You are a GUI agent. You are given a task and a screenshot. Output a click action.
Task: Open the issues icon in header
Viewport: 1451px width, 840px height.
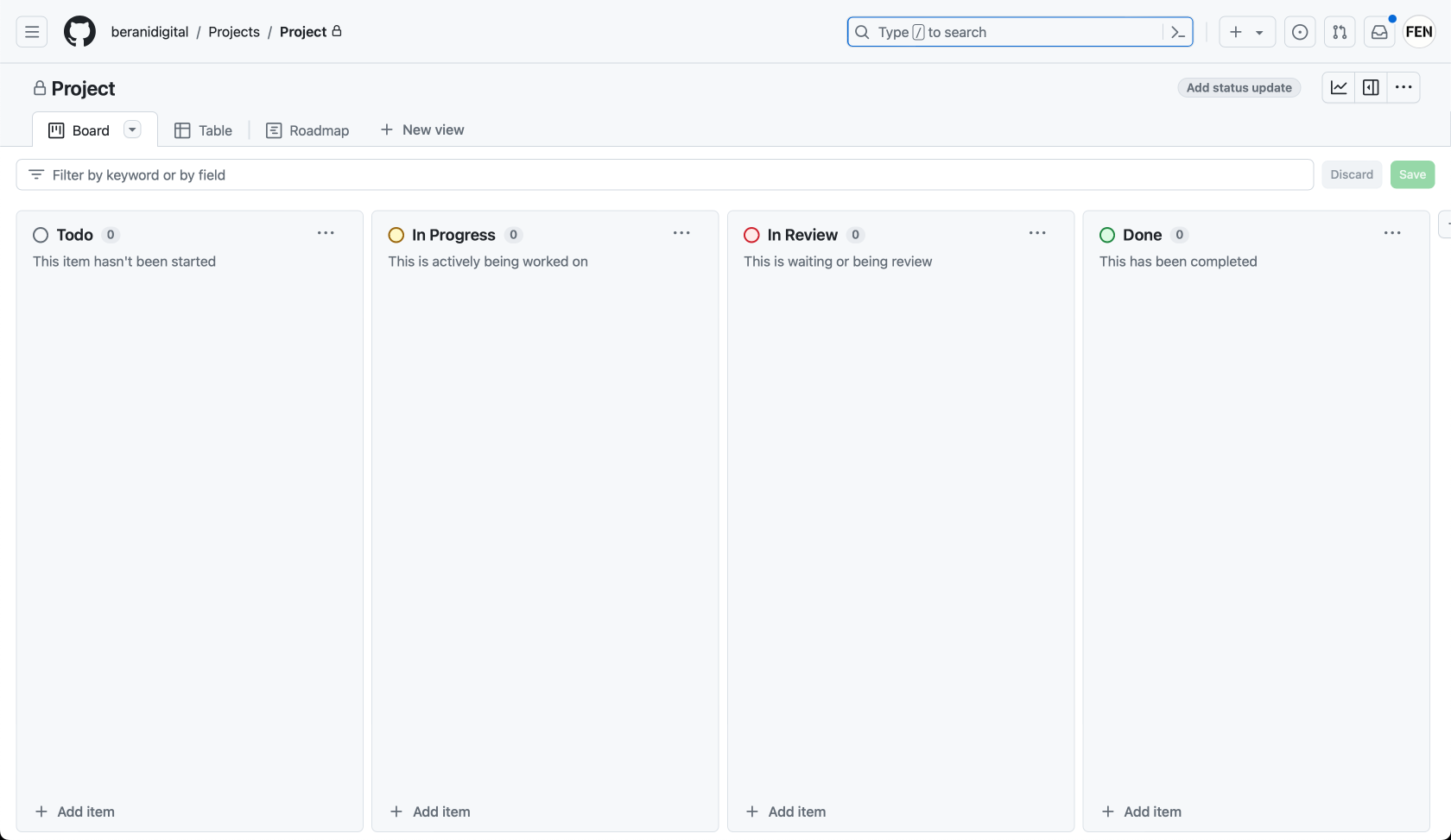pyautogui.click(x=1300, y=32)
